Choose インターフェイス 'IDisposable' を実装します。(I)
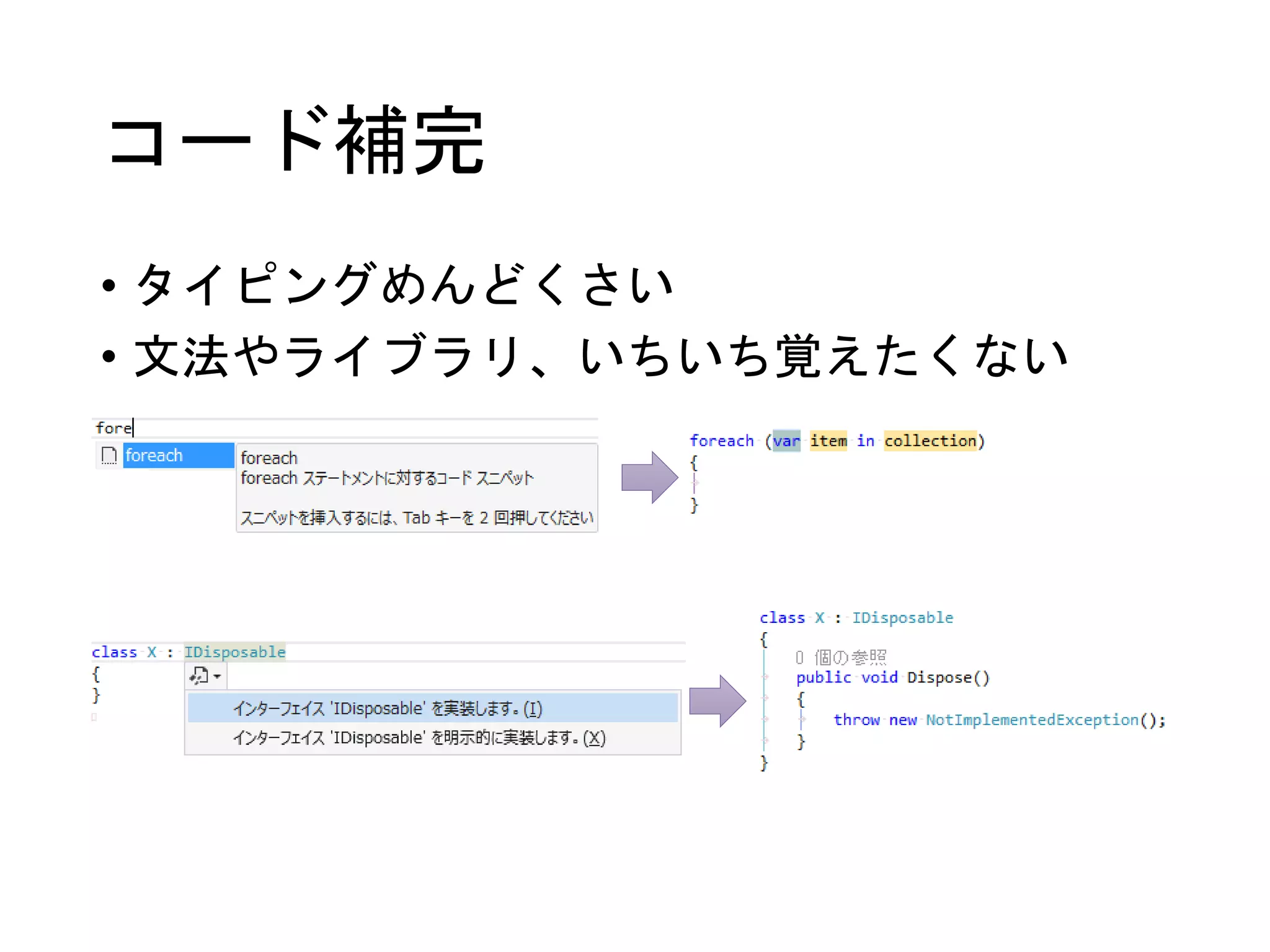 [x=432, y=708]
